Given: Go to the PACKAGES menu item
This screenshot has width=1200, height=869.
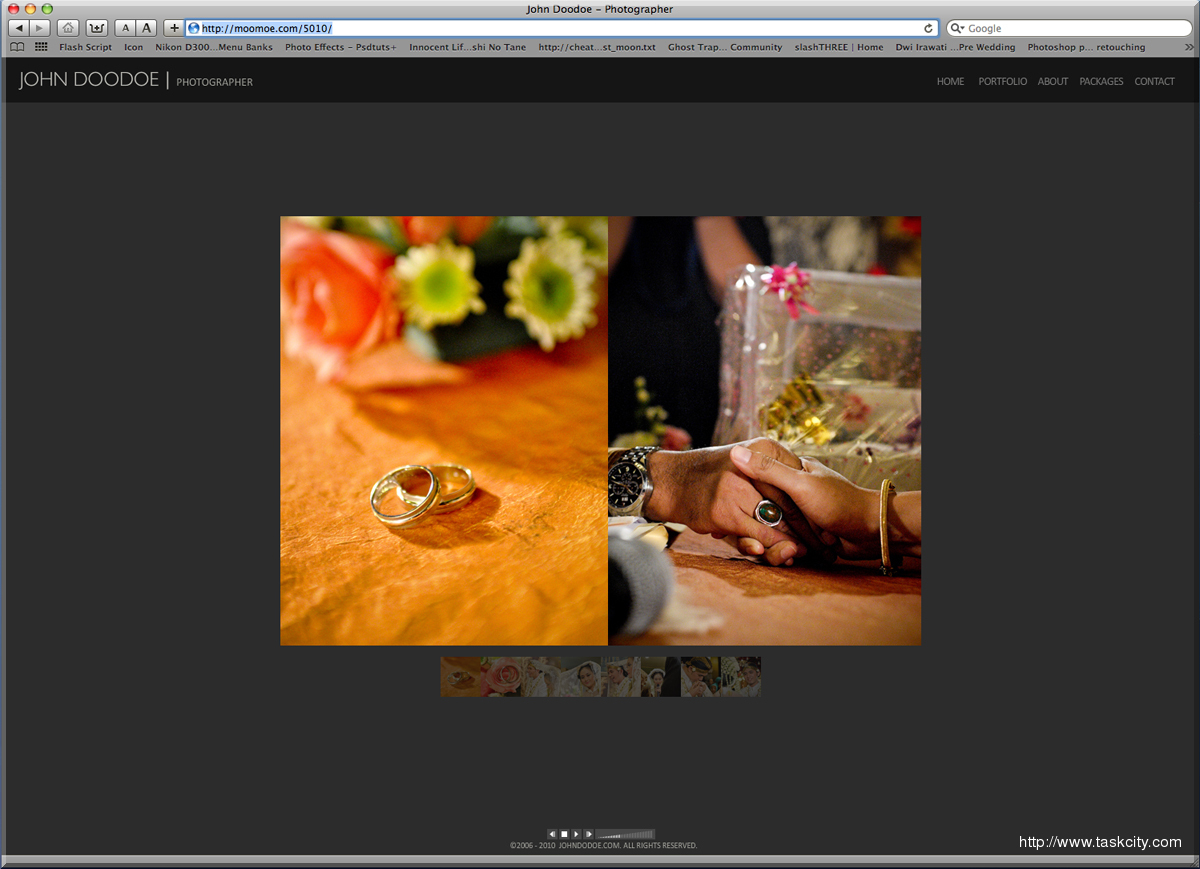Looking at the screenshot, I should [x=1101, y=81].
